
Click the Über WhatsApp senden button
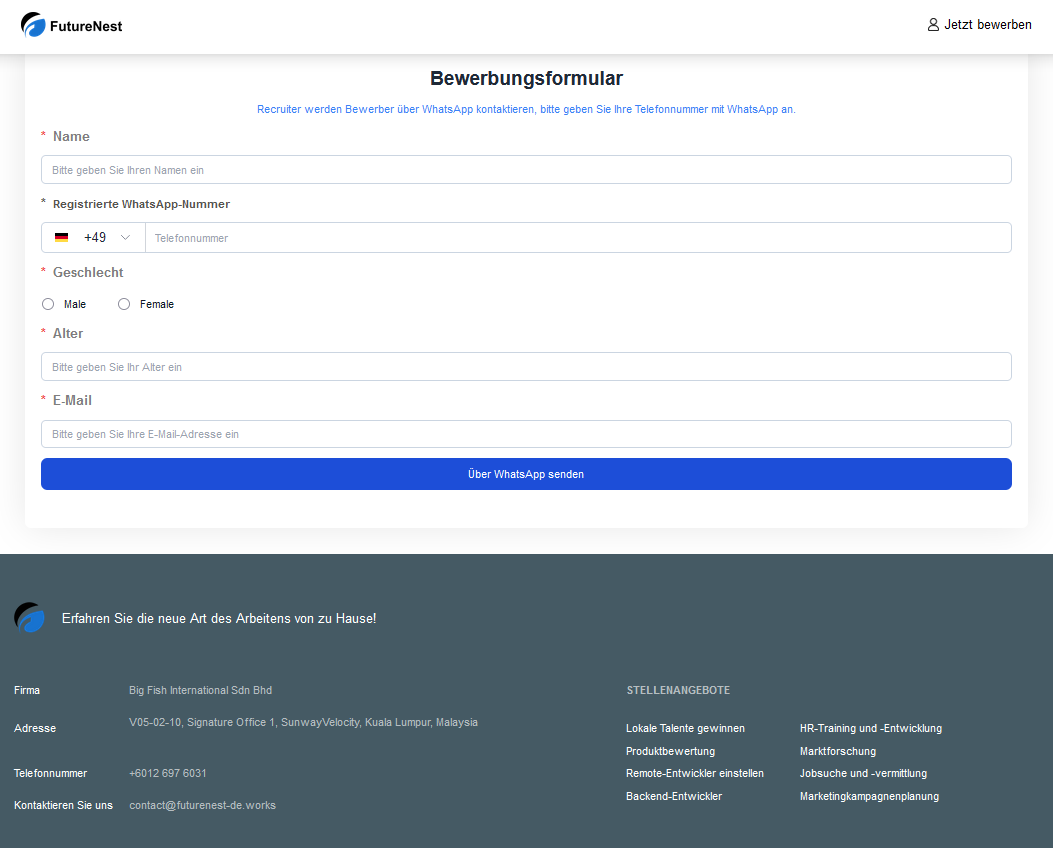pos(526,474)
